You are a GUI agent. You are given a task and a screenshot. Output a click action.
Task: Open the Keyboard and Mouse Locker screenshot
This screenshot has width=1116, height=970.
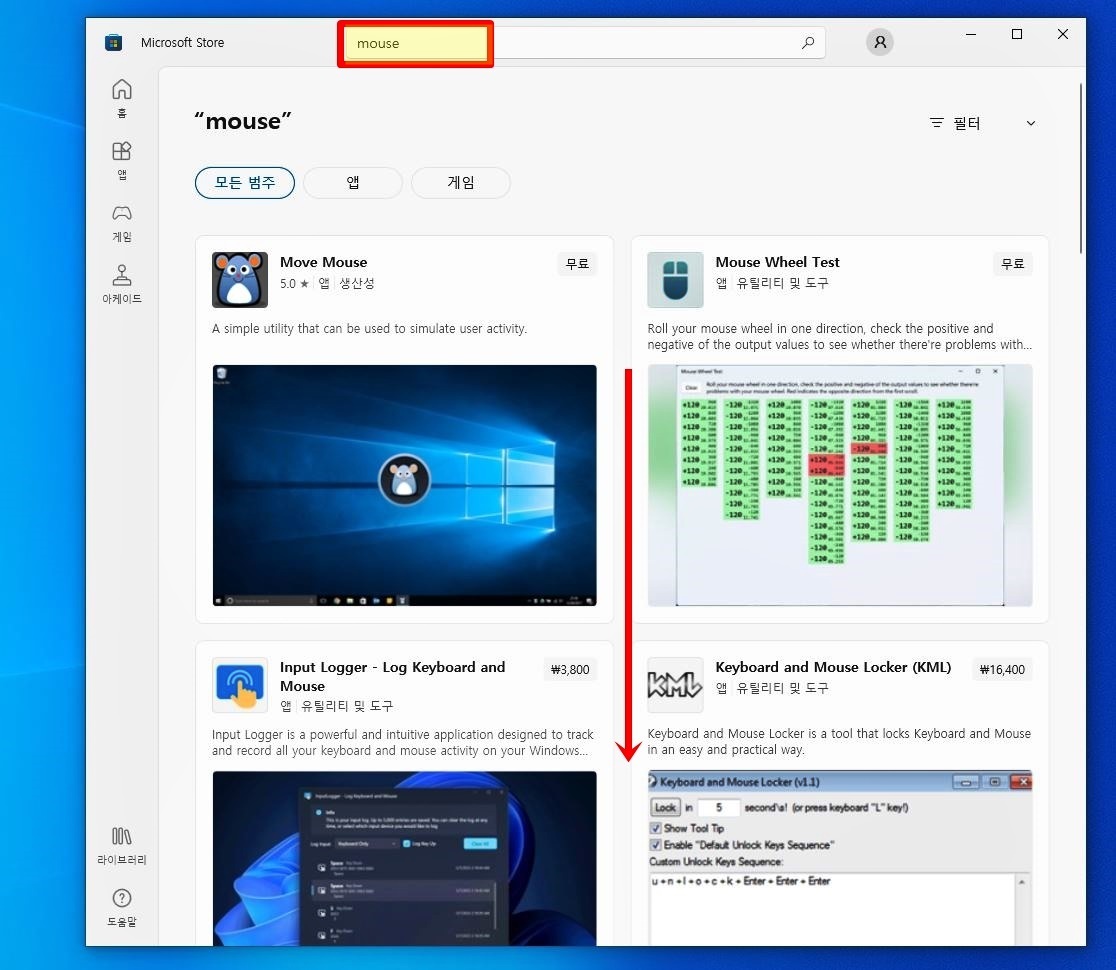840,858
